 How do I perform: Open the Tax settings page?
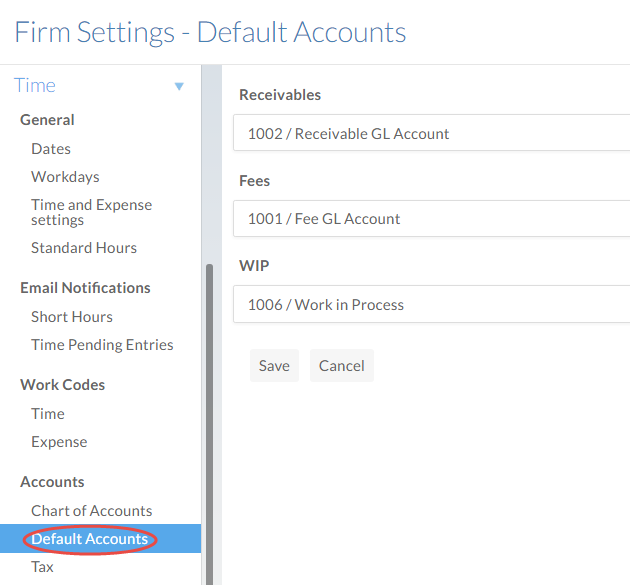[x=42, y=567]
